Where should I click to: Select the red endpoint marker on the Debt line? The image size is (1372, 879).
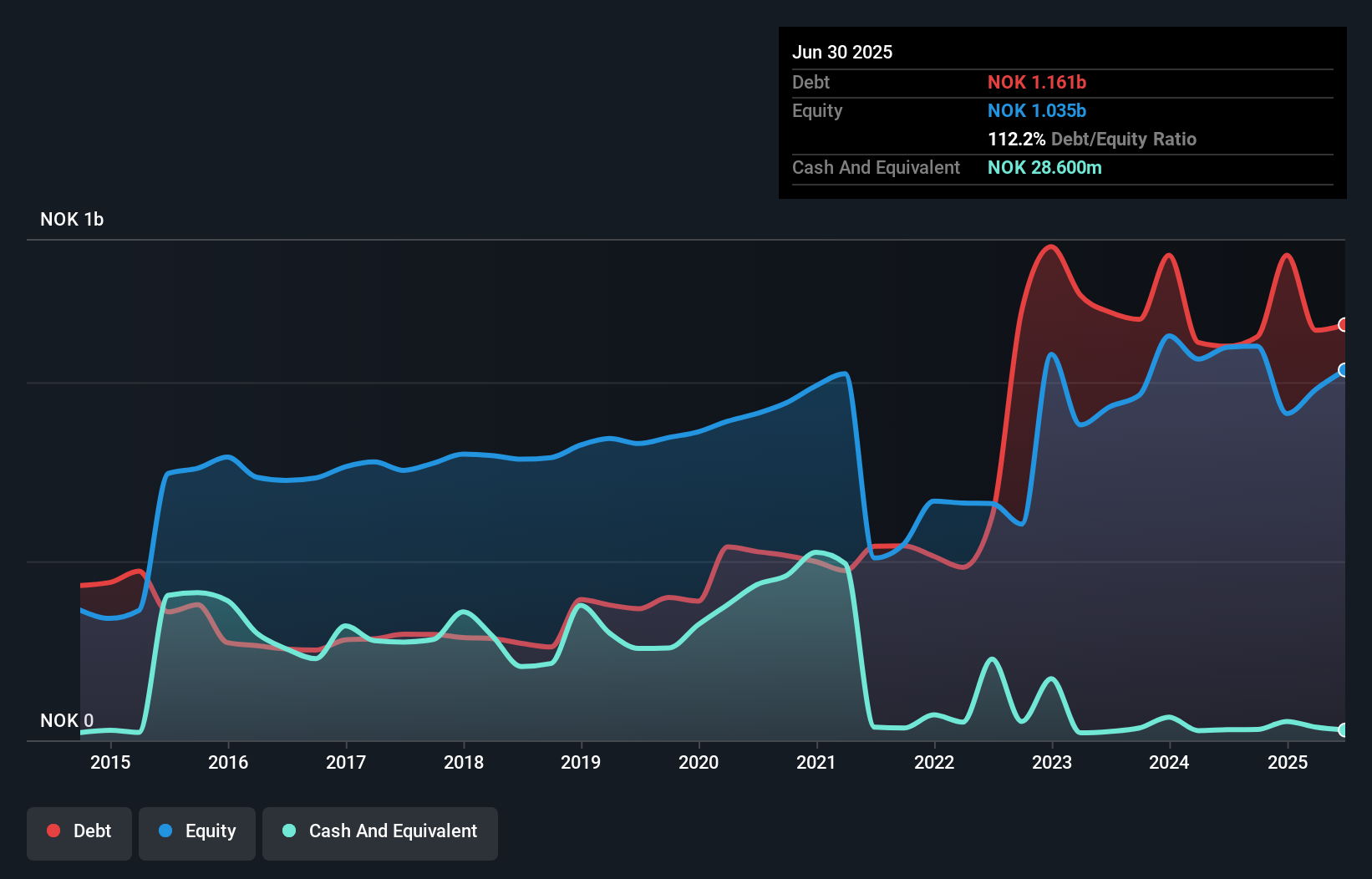coord(1343,325)
